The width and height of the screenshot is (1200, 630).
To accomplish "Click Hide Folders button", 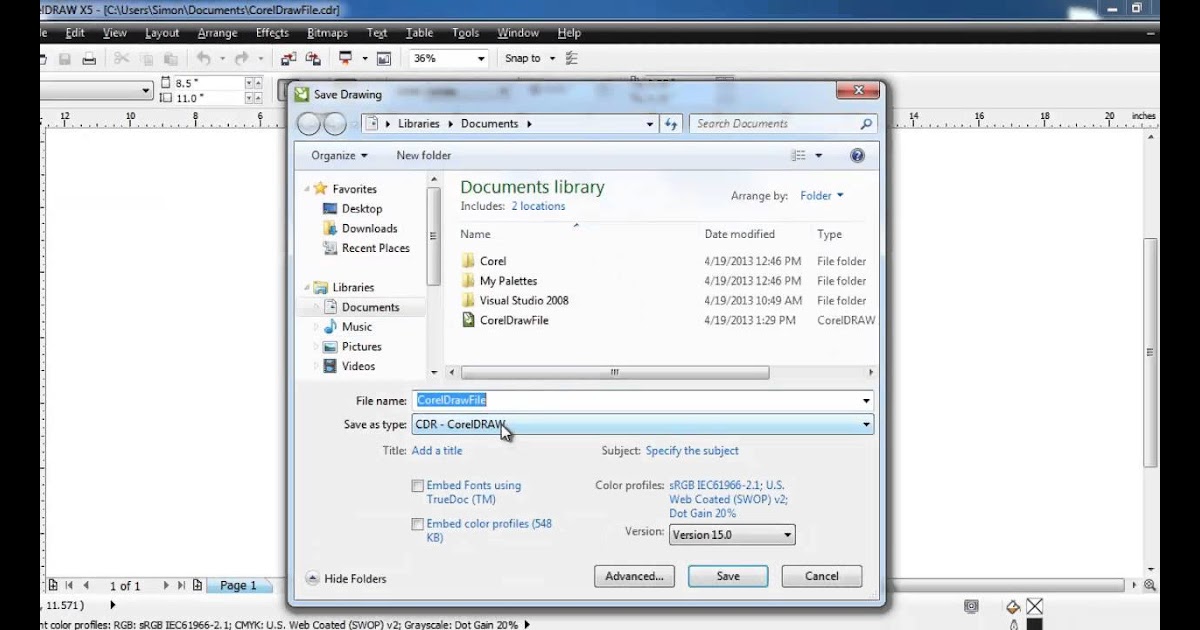I will [346, 578].
